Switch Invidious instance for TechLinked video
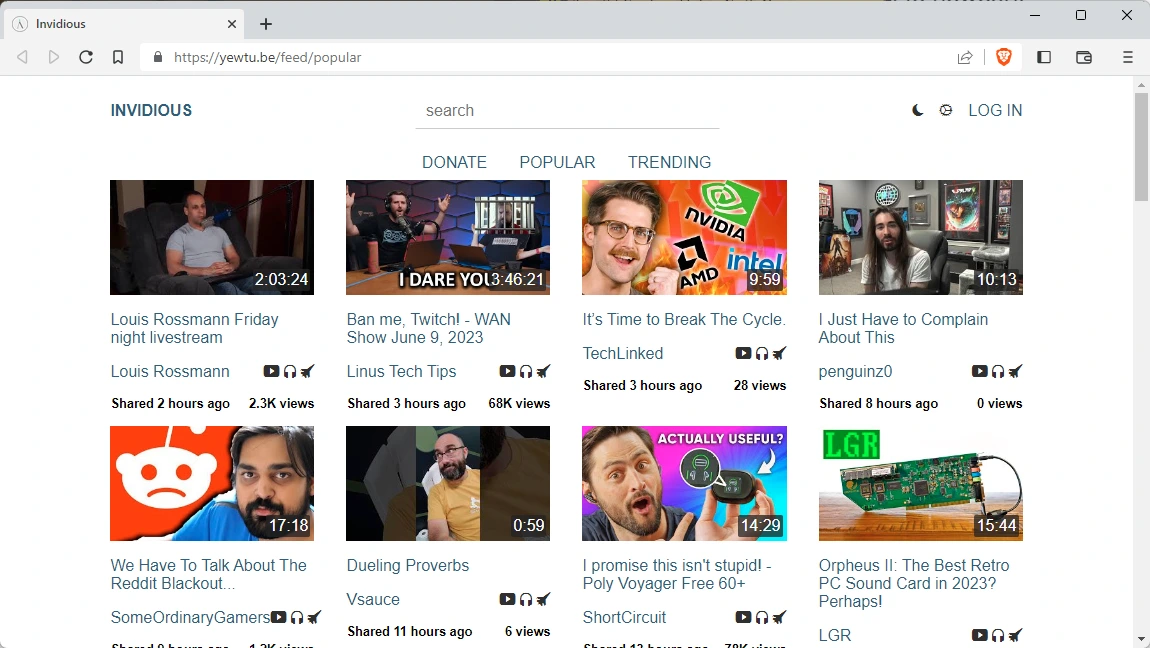Image resolution: width=1150 pixels, height=648 pixels. pos(779,354)
